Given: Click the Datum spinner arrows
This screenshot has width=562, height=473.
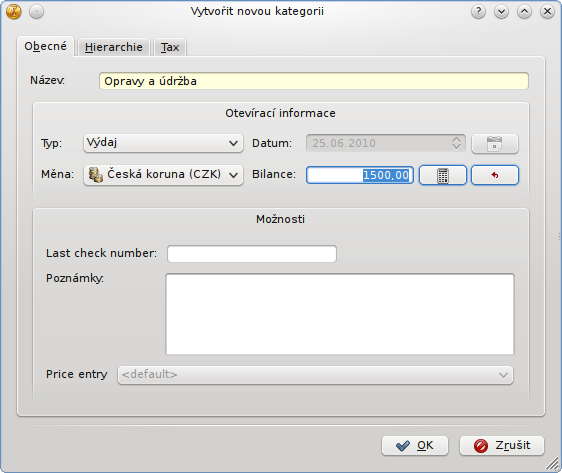Looking at the screenshot, I should click(456, 143).
